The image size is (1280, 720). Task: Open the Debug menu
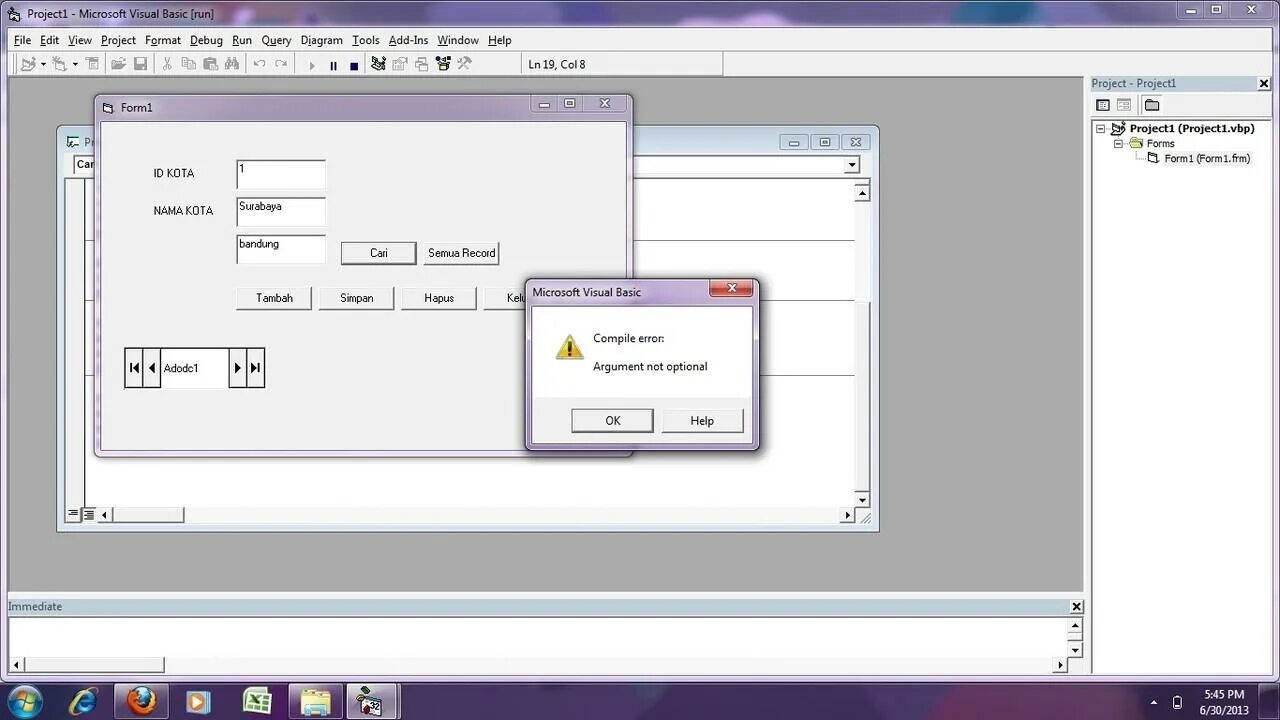click(x=206, y=40)
